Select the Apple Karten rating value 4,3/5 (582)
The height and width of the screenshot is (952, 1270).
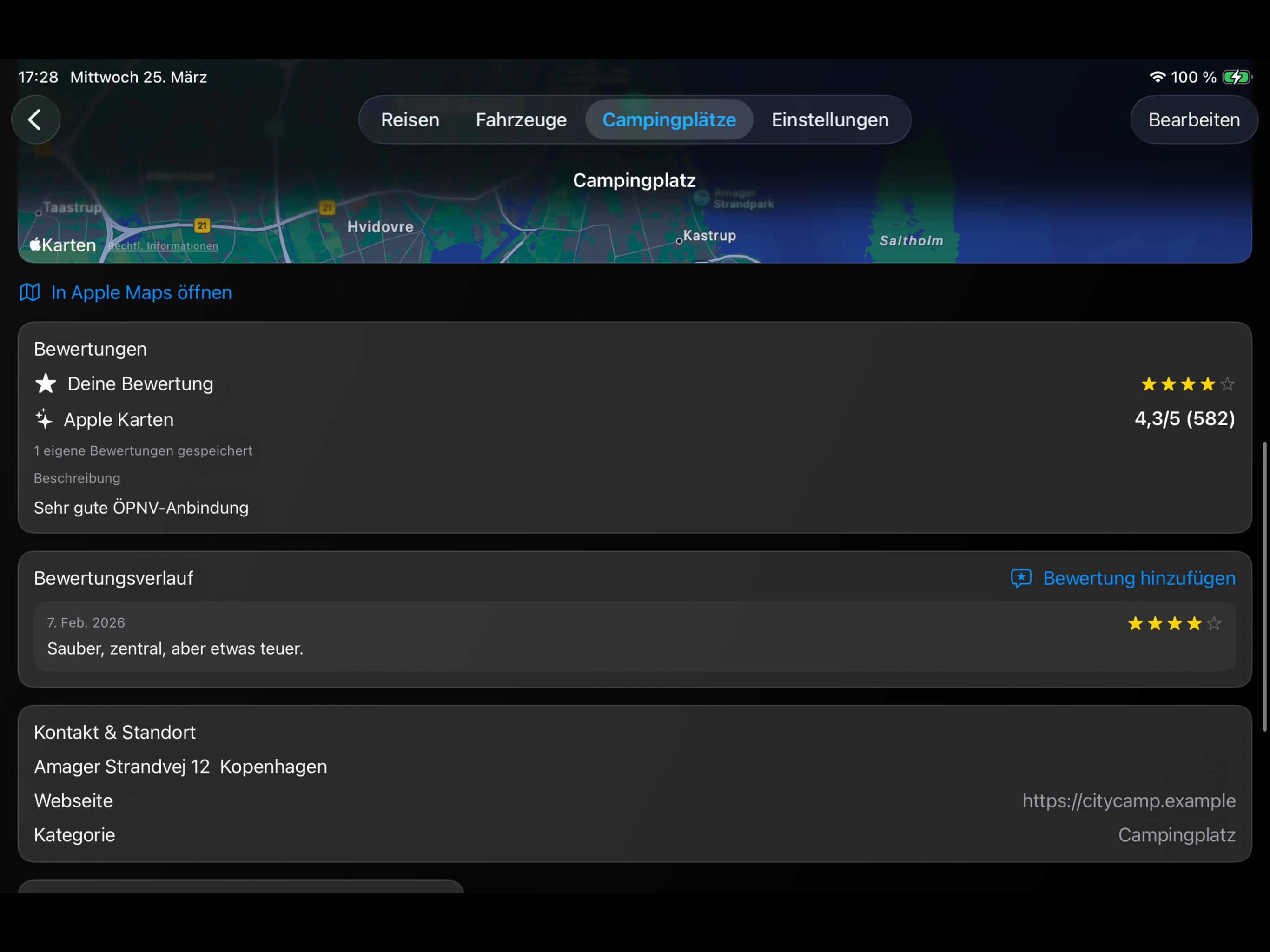(x=1184, y=418)
